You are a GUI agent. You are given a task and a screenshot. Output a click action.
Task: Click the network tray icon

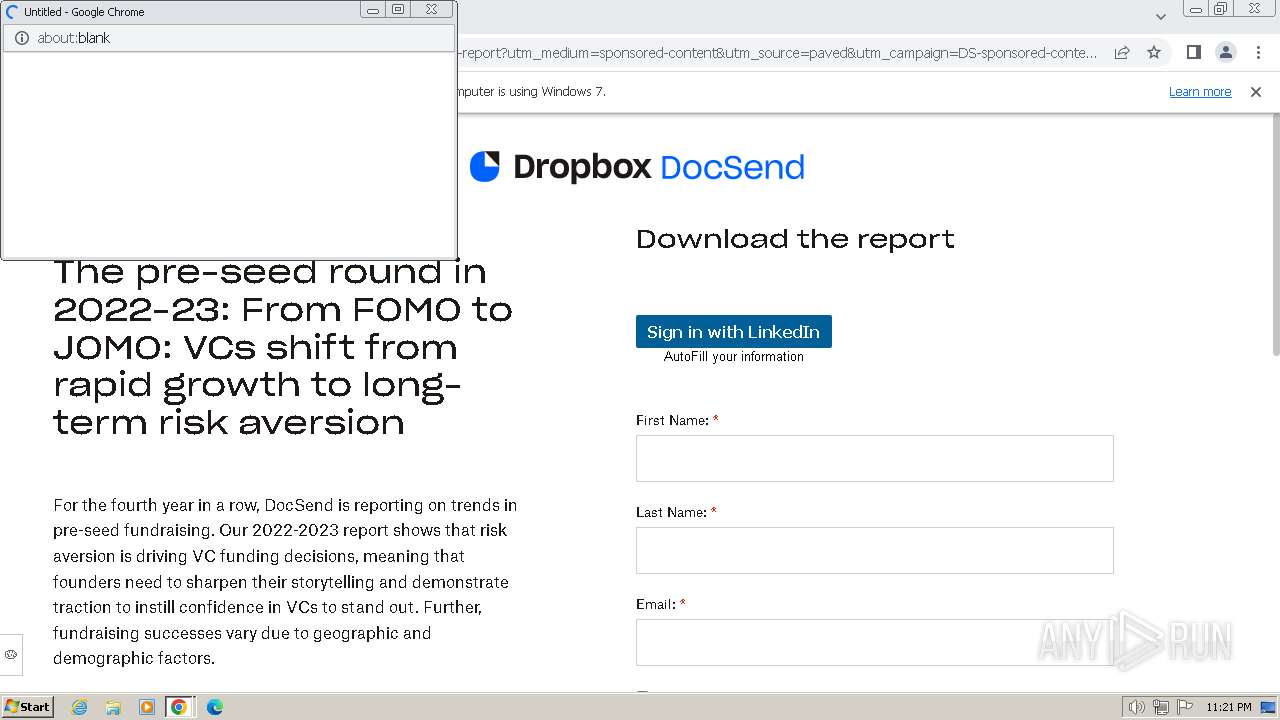(x=1161, y=707)
